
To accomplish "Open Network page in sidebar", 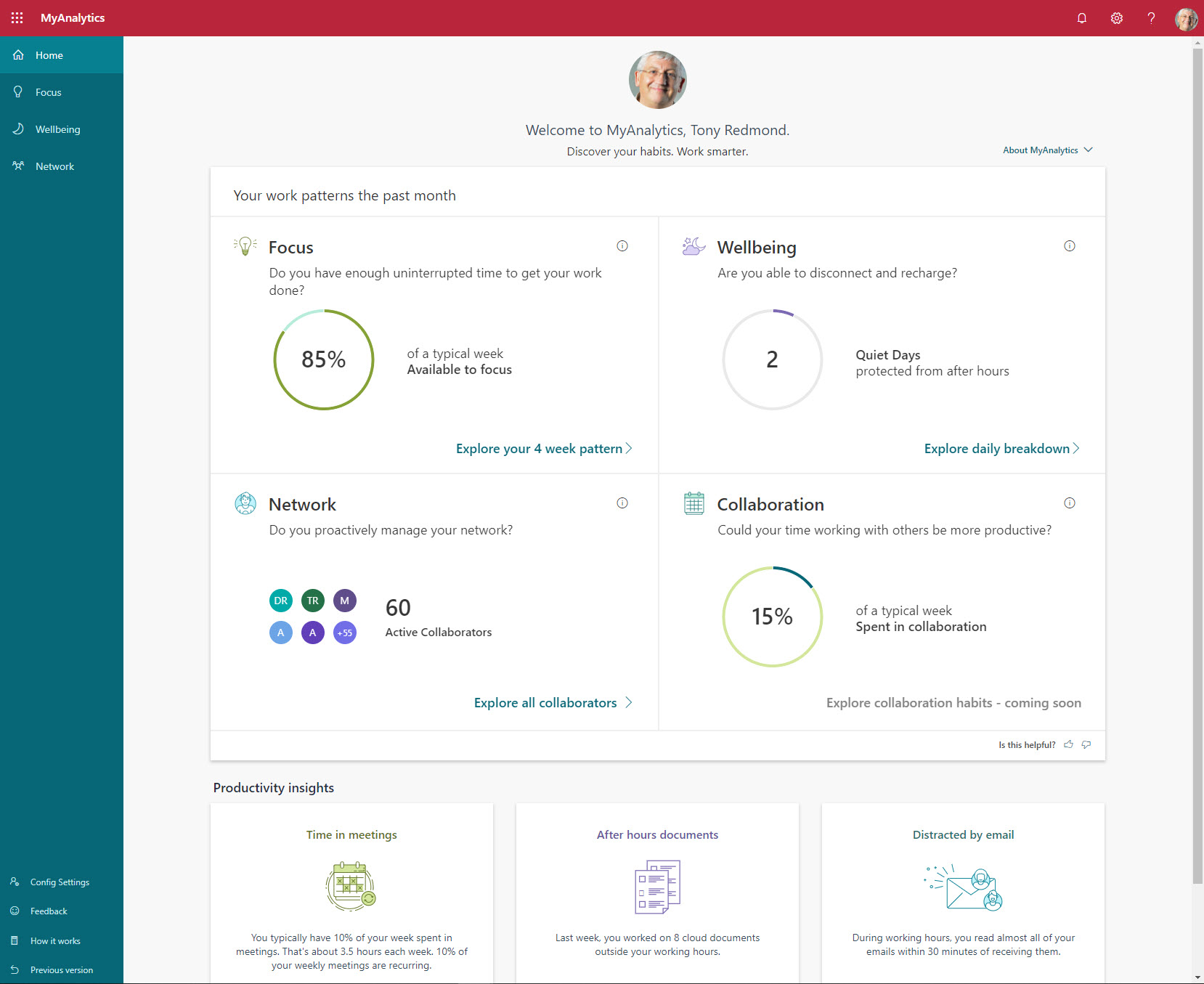I will (x=62, y=166).
